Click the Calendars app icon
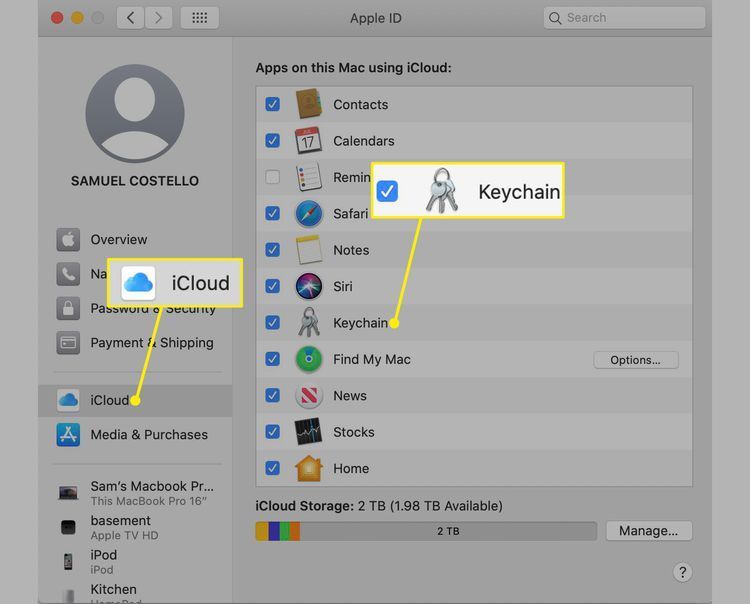This screenshot has height=604, width=750. 307,141
